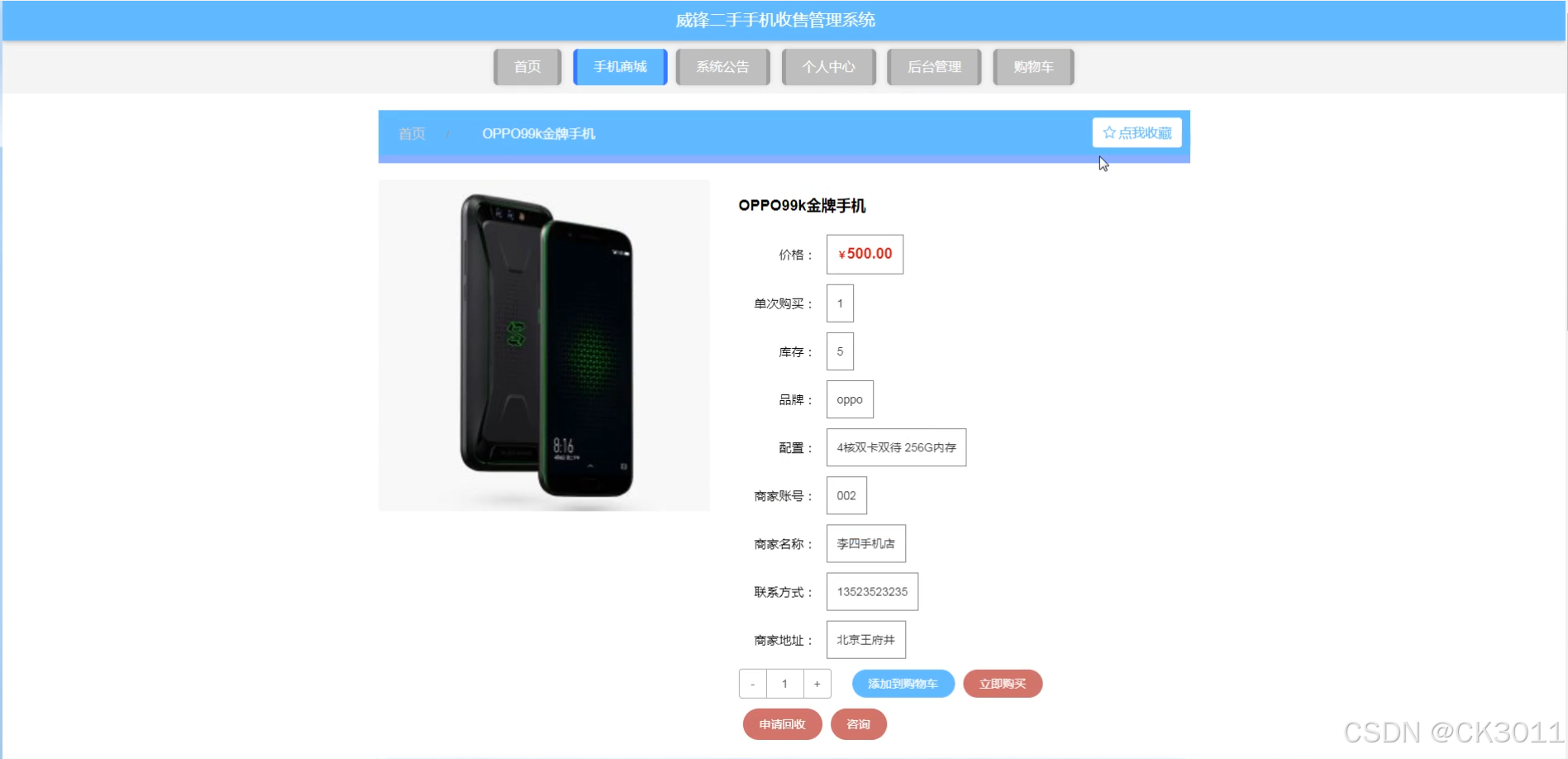Click the ¥500.00 price box
Viewport: 1568px width, 759px height.
[x=865, y=254]
